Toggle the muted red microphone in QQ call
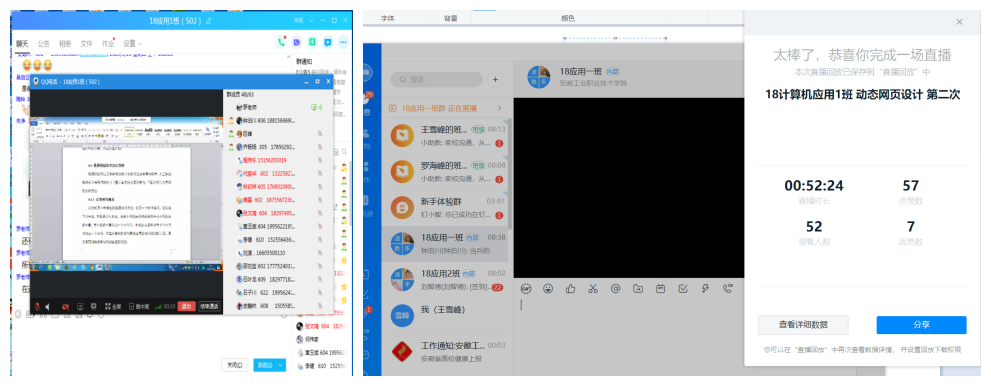 coord(37,306)
